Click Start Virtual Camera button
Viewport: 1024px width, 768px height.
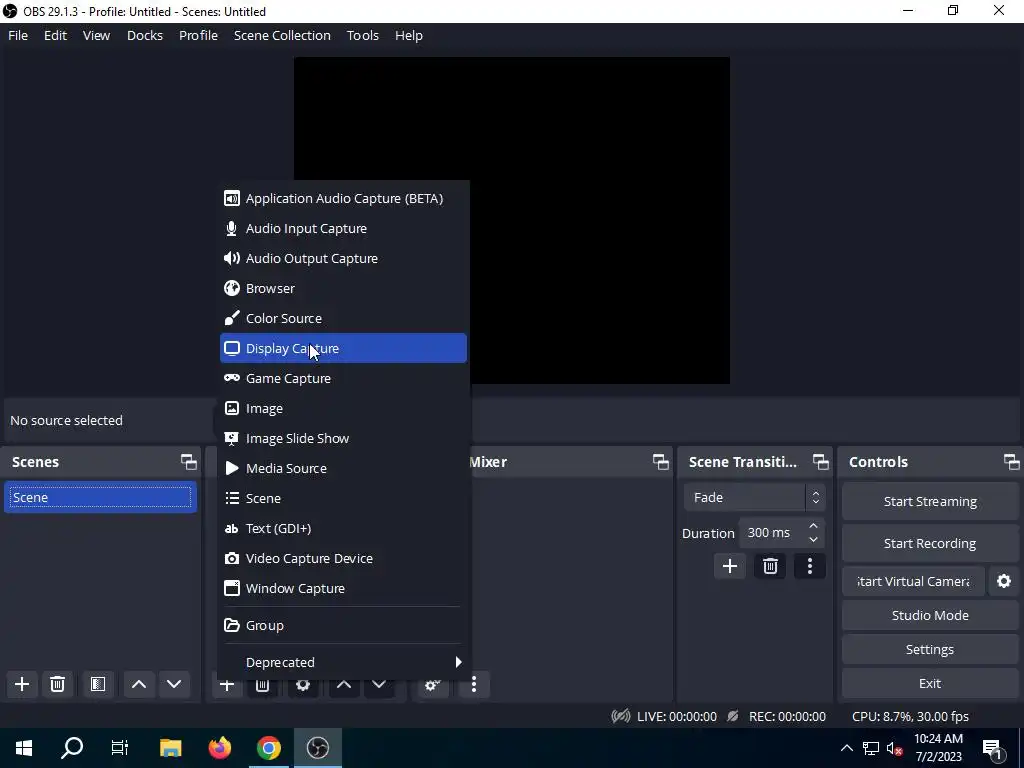pos(913,581)
